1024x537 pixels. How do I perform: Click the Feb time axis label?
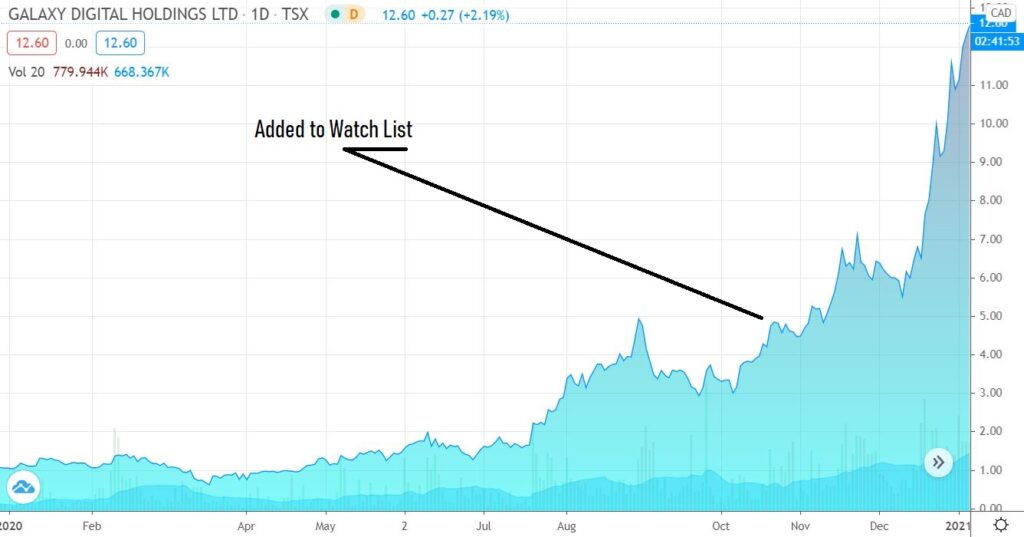click(x=91, y=526)
